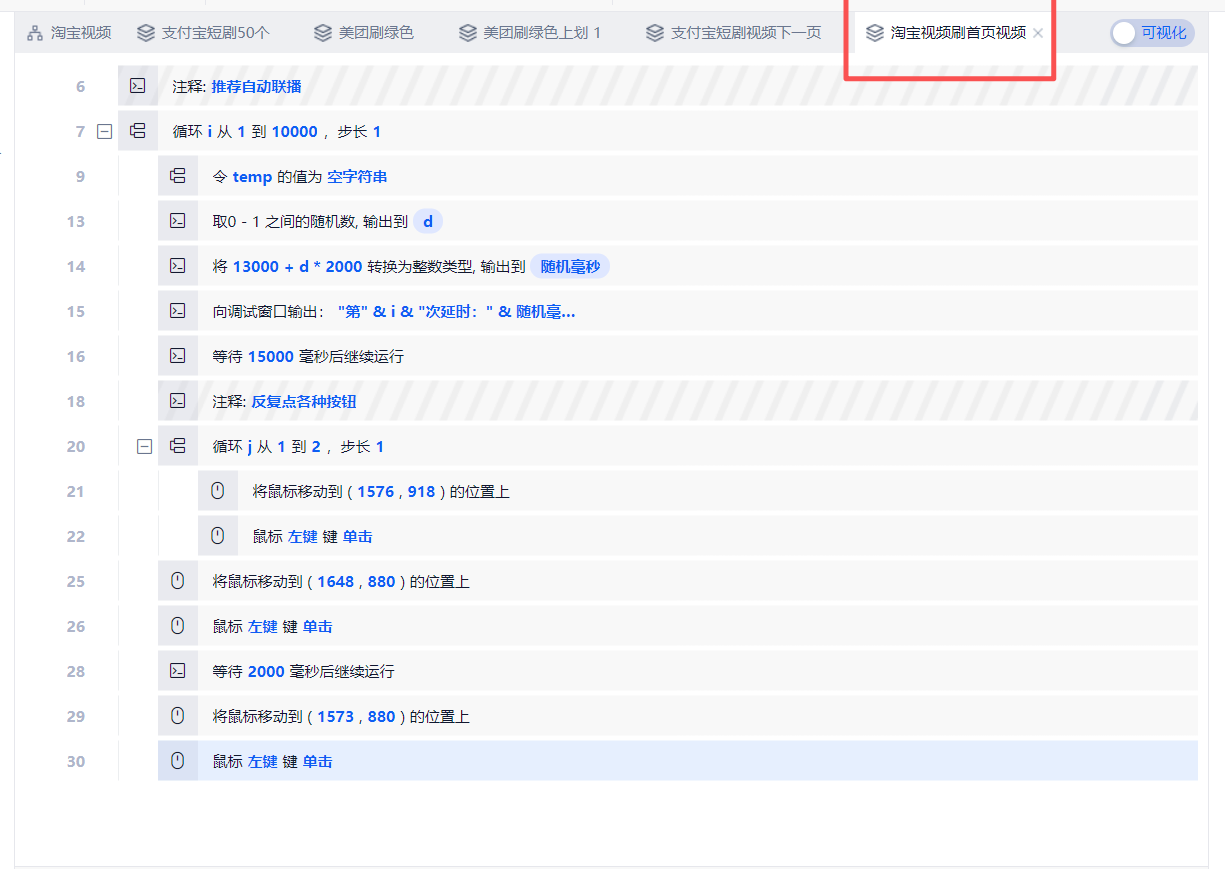This screenshot has width=1225, height=869.
Task: Click the 随机毫秒 output variable on line 14
Action: tap(570, 266)
